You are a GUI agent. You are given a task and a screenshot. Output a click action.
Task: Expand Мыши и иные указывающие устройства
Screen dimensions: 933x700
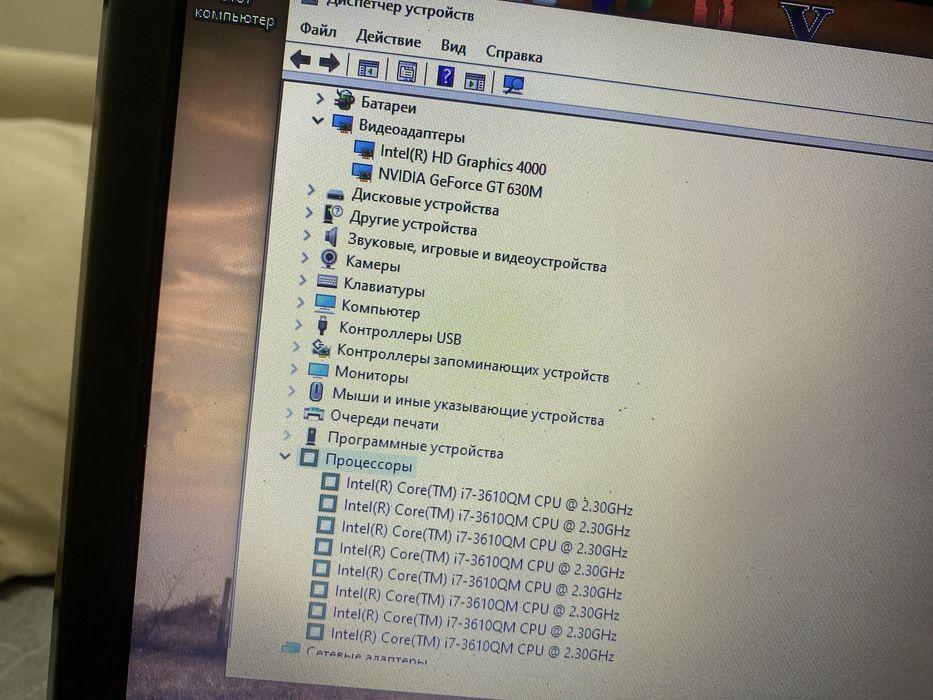[291, 390]
